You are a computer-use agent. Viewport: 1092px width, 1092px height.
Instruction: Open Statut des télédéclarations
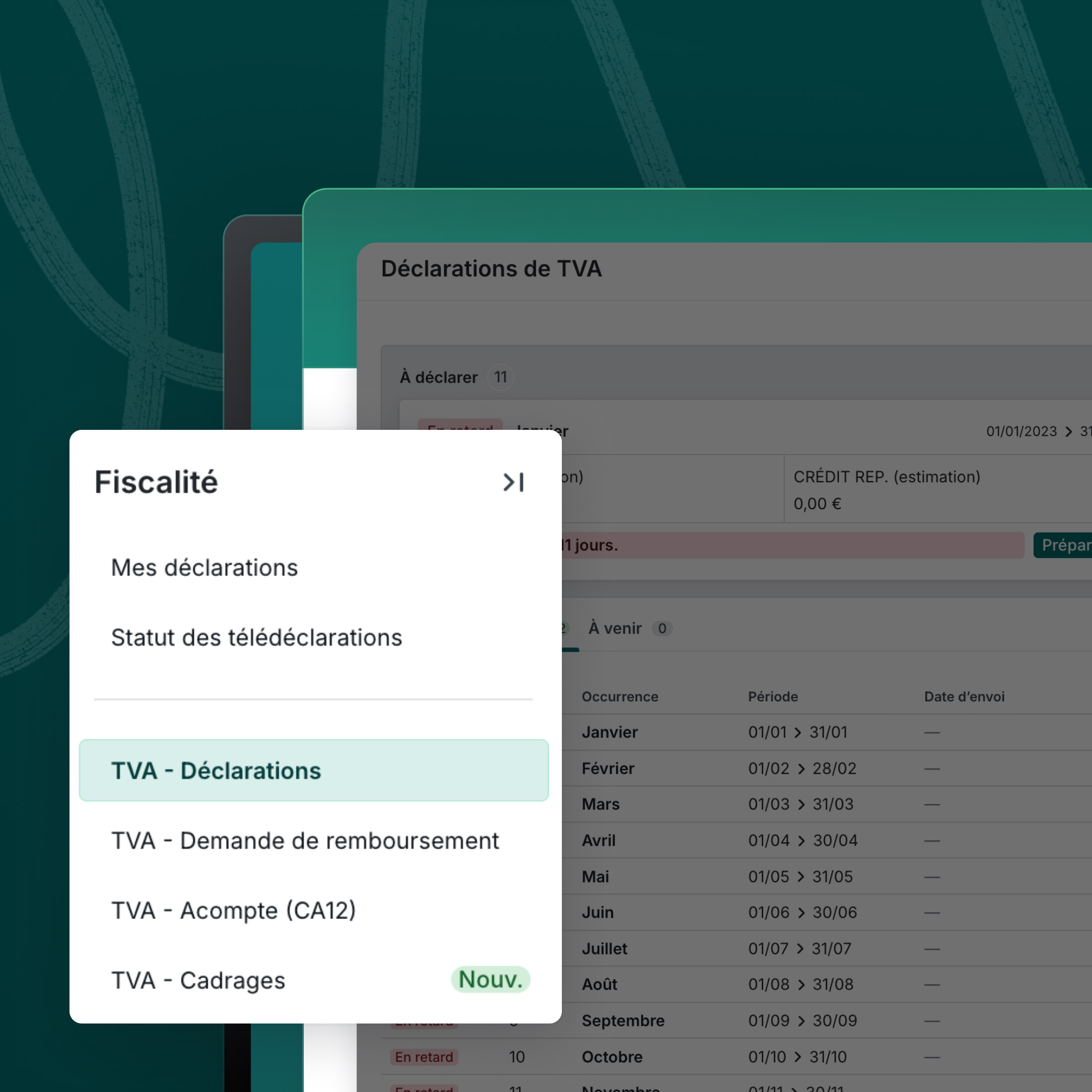[257, 637]
